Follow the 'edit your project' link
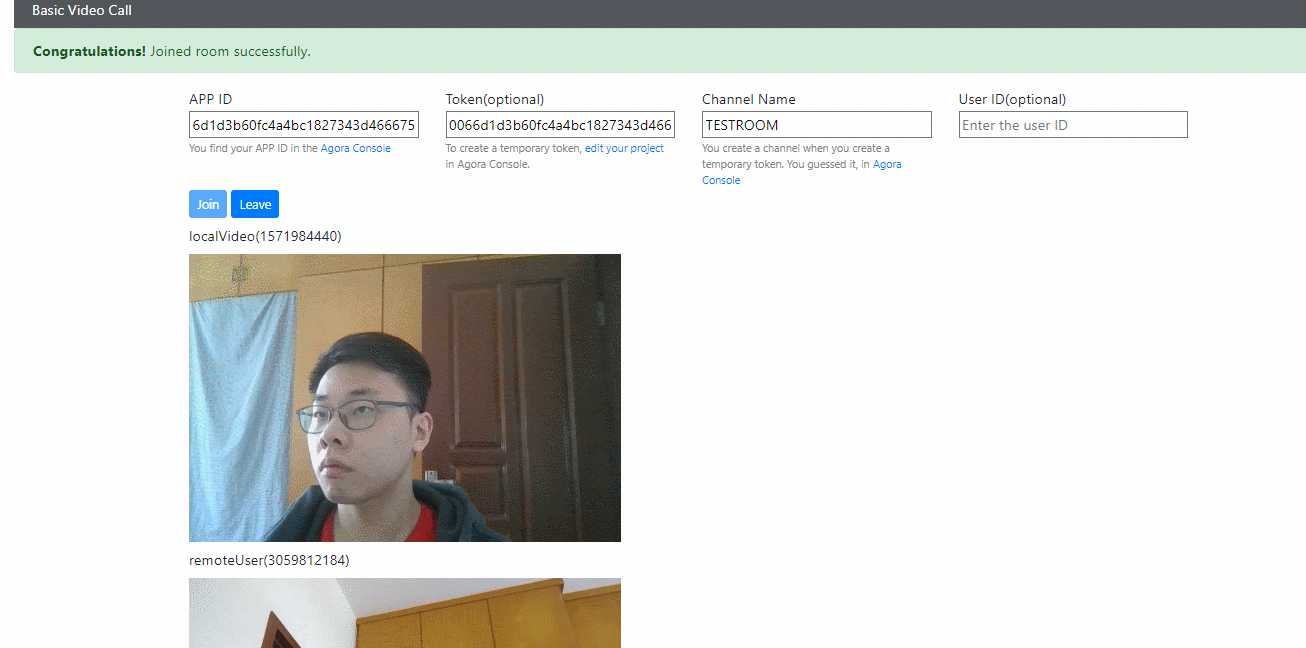1306x648 pixels. pyautogui.click(x=624, y=148)
